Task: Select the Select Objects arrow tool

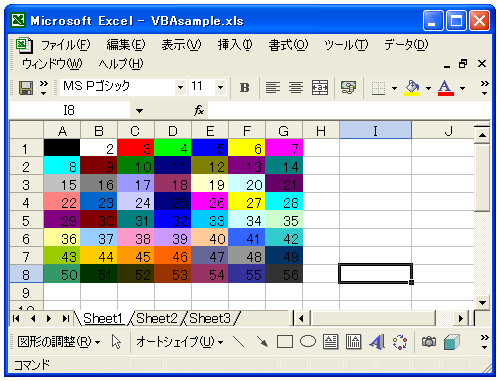Action: click(x=116, y=342)
